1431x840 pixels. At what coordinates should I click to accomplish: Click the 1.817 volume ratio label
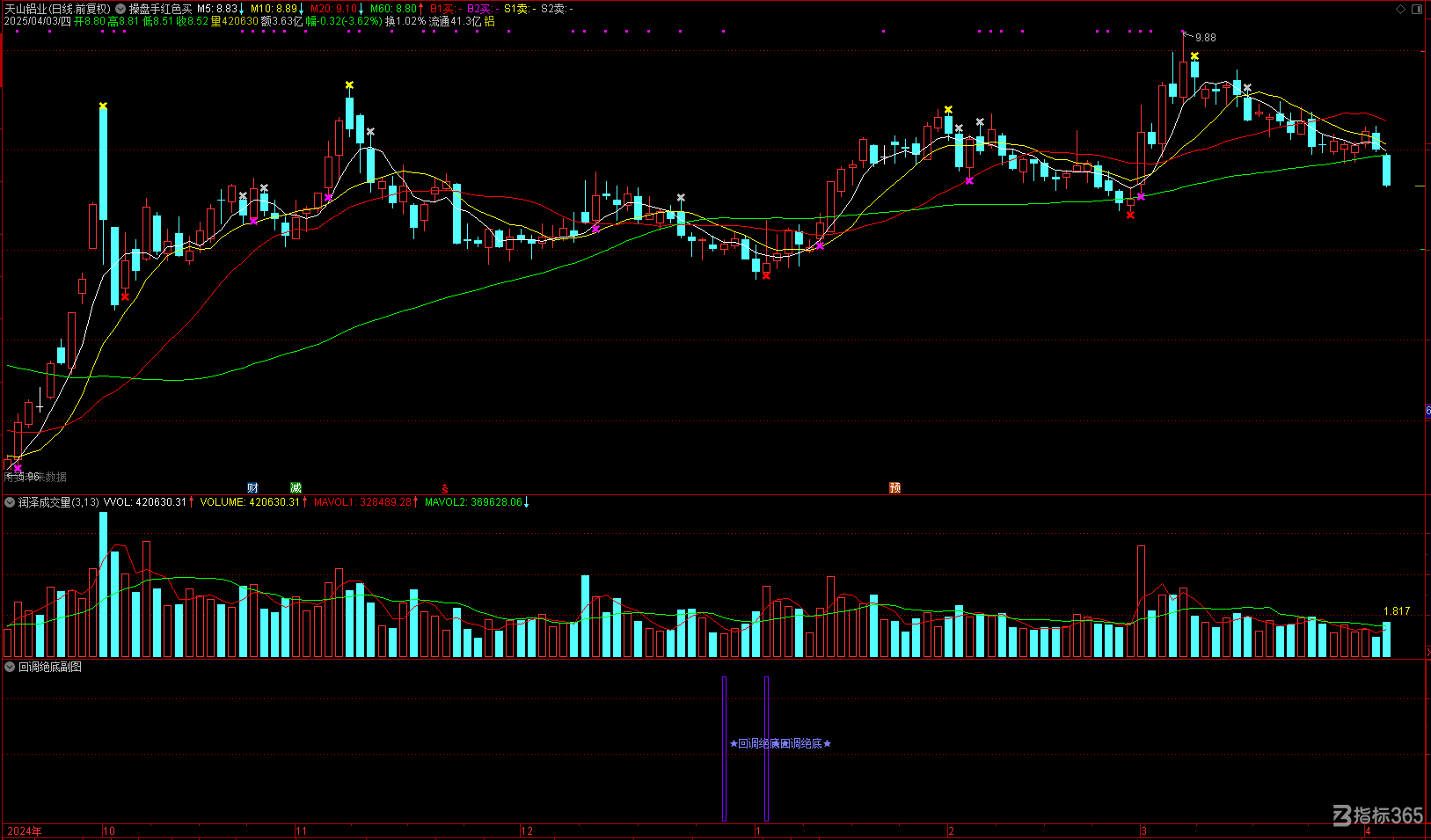(x=1397, y=611)
